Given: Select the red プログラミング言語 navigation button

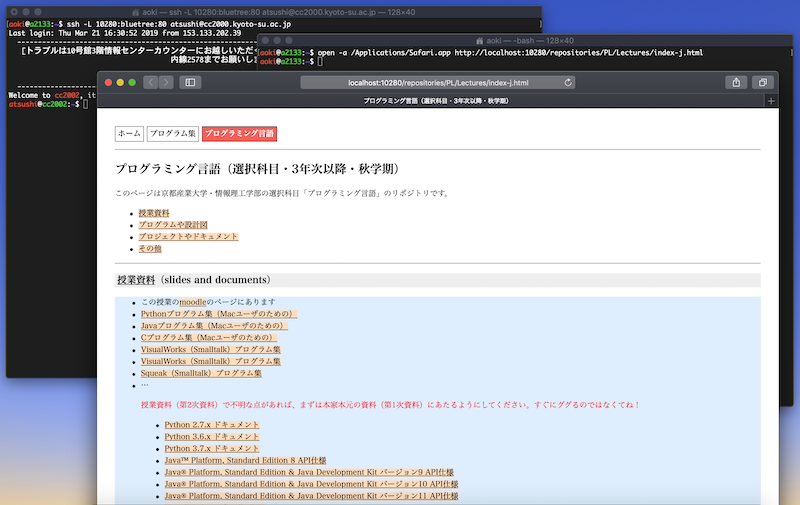Looking at the screenshot, I should point(239,134).
